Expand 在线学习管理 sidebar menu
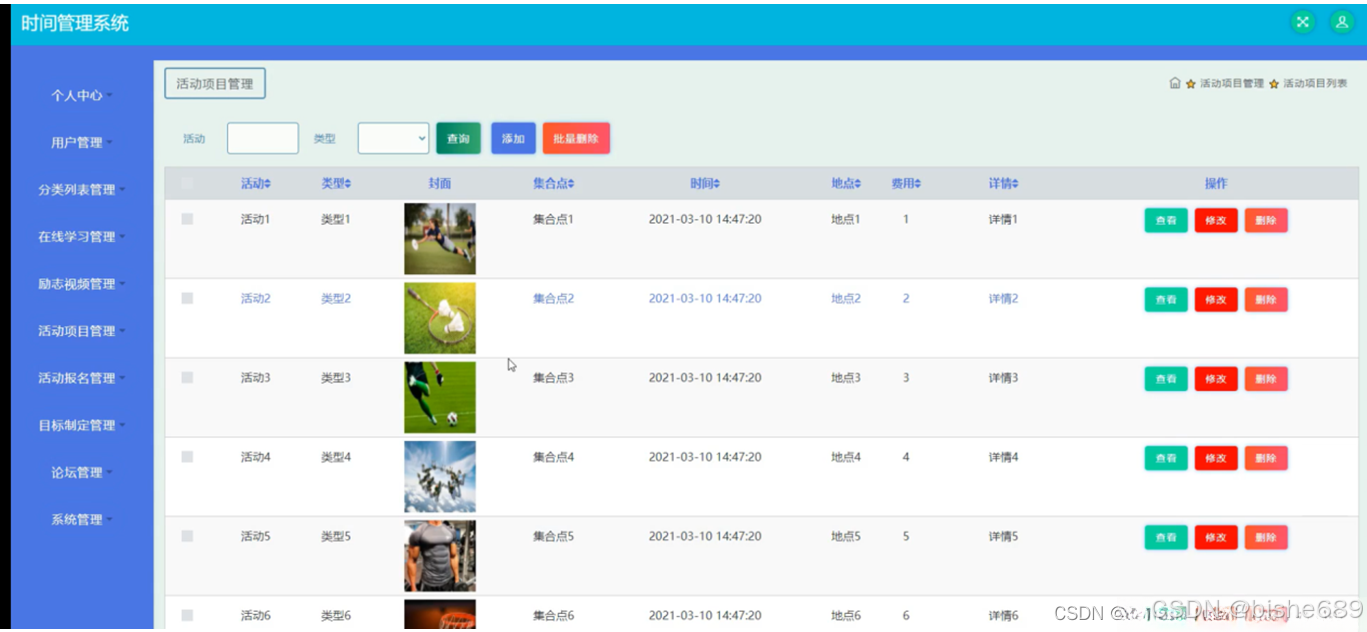1367x632 pixels. pyautogui.click(x=82, y=237)
